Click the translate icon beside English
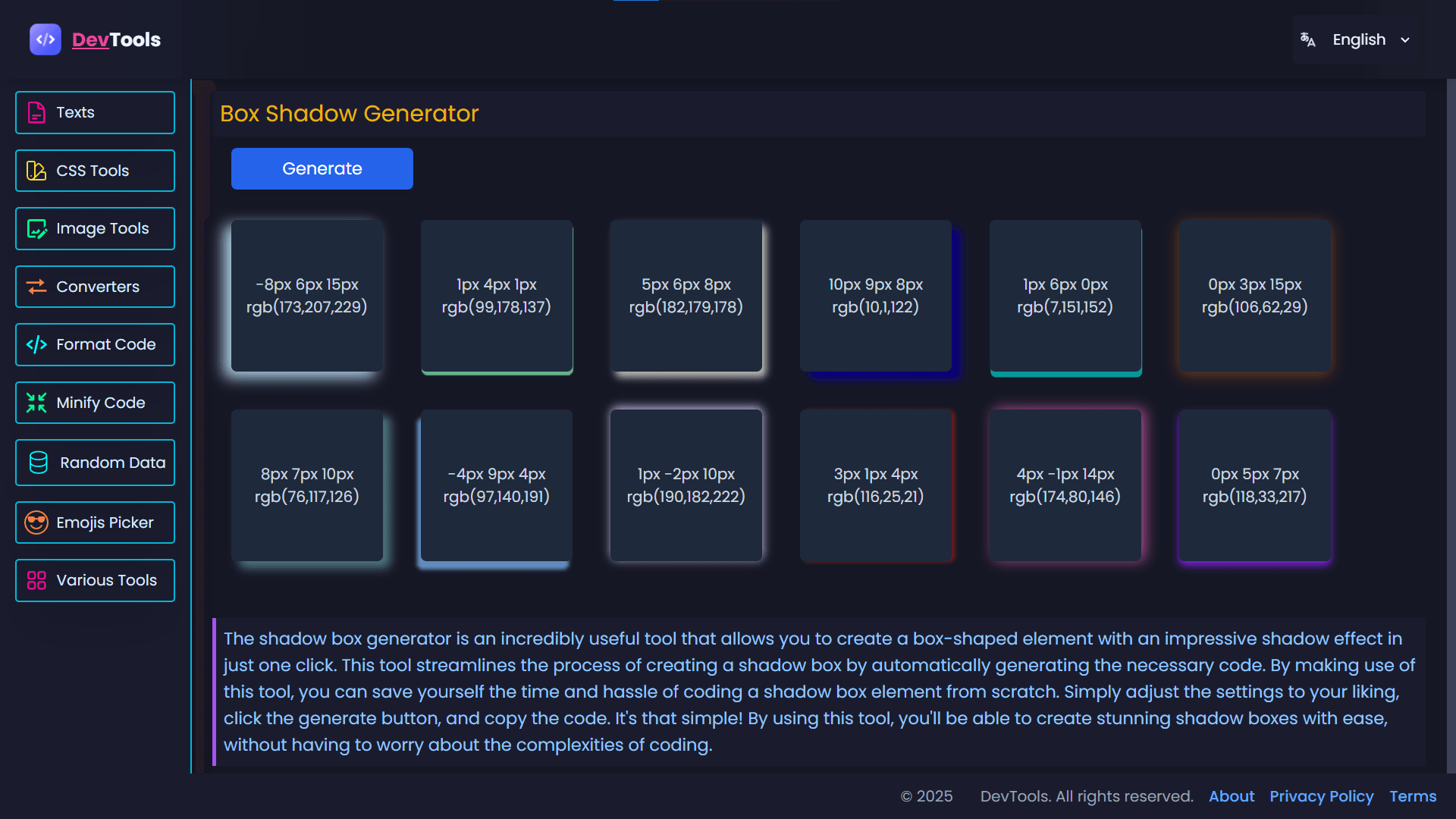This screenshot has height=819, width=1456. point(1308,39)
